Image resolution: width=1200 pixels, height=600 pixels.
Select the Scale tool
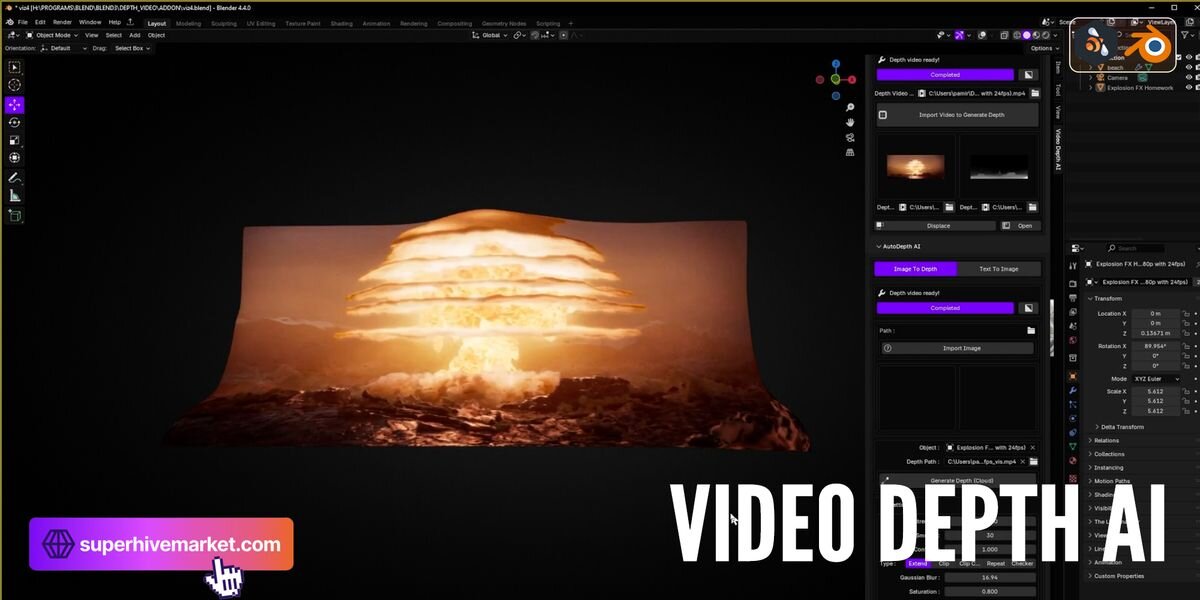tap(15, 140)
